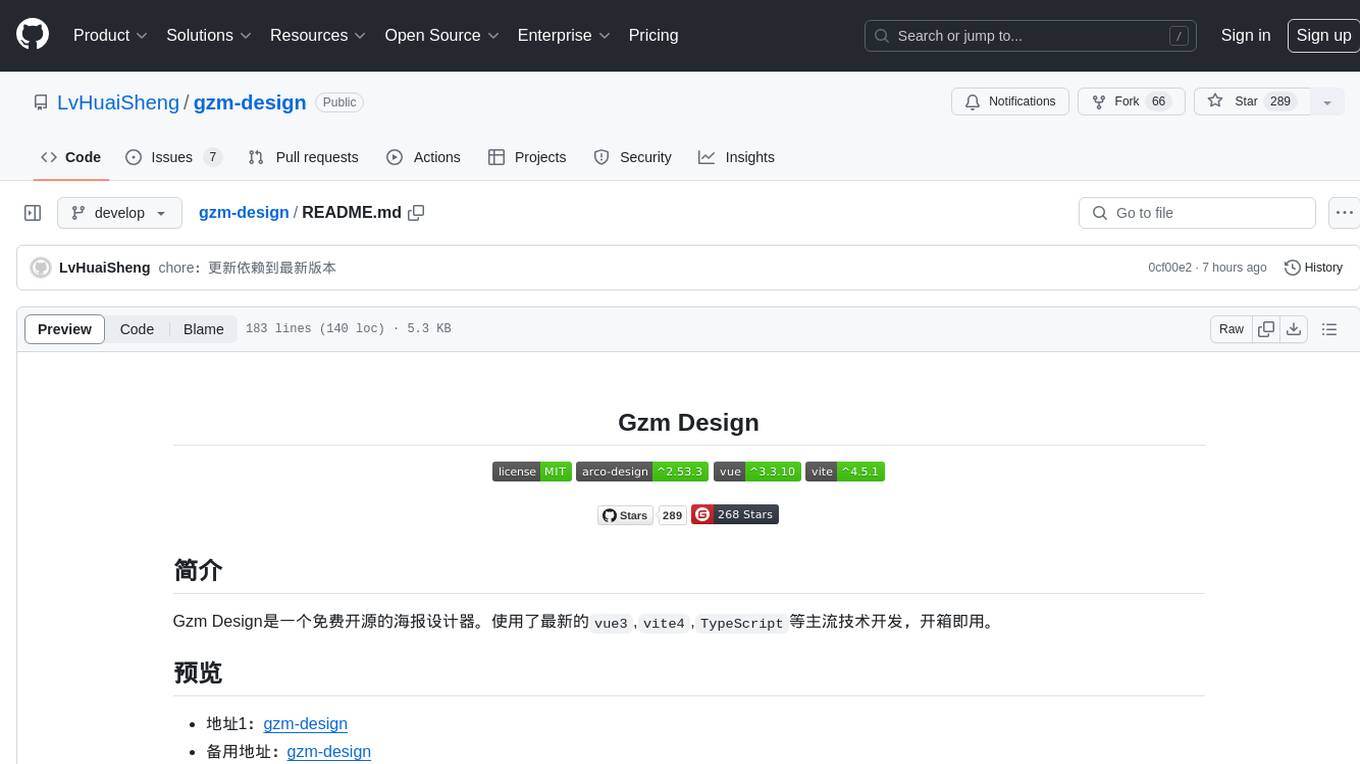Focus the Search or jump to field
The width and height of the screenshot is (1360, 764).
[x=1031, y=36]
